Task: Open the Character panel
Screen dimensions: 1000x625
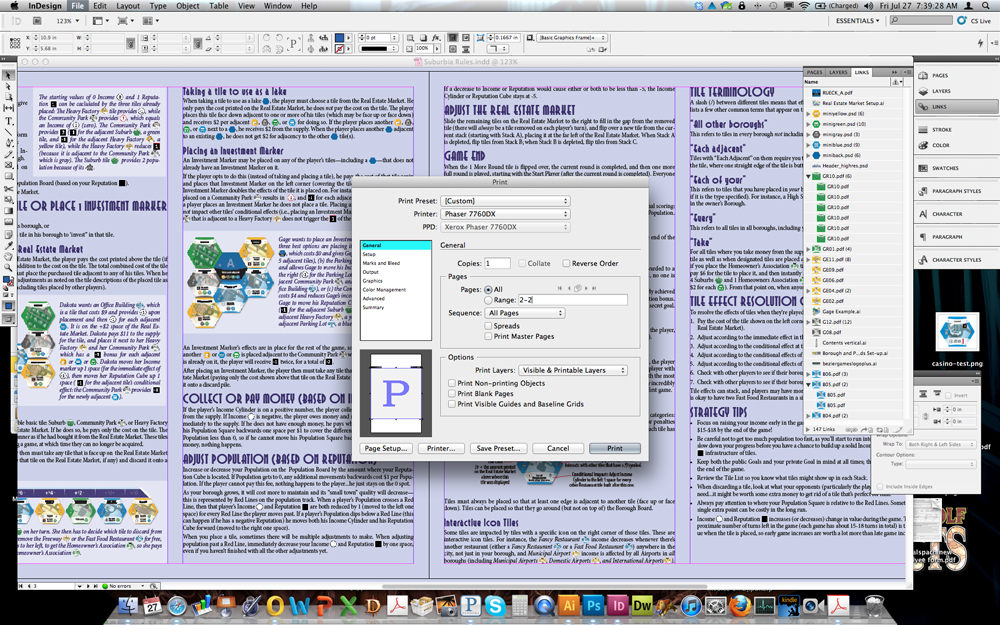Action: coord(955,214)
